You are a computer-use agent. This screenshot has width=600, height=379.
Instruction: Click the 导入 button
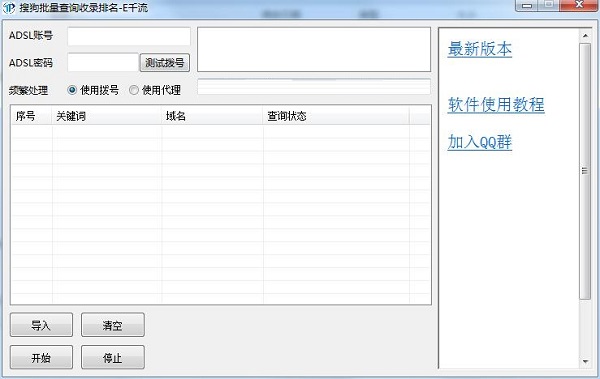point(41,325)
